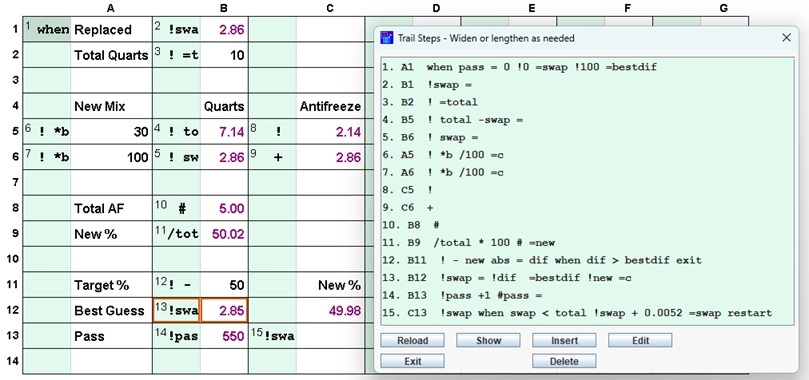Image resolution: width=809 pixels, height=380 pixels.
Task: Click the Total Quarts value 10
Action: [x=224, y=55]
